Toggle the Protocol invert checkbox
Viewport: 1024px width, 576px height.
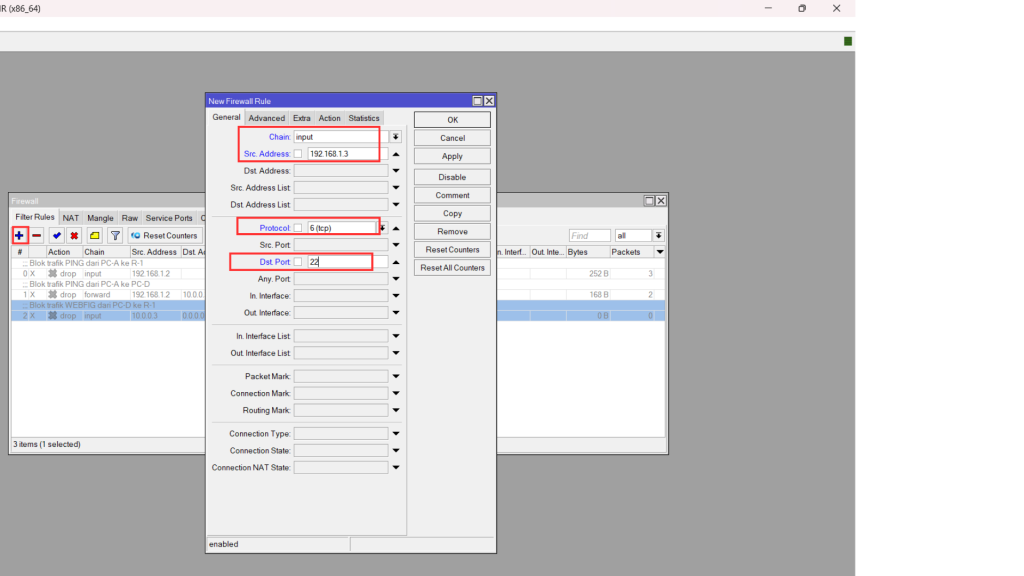click(298, 228)
